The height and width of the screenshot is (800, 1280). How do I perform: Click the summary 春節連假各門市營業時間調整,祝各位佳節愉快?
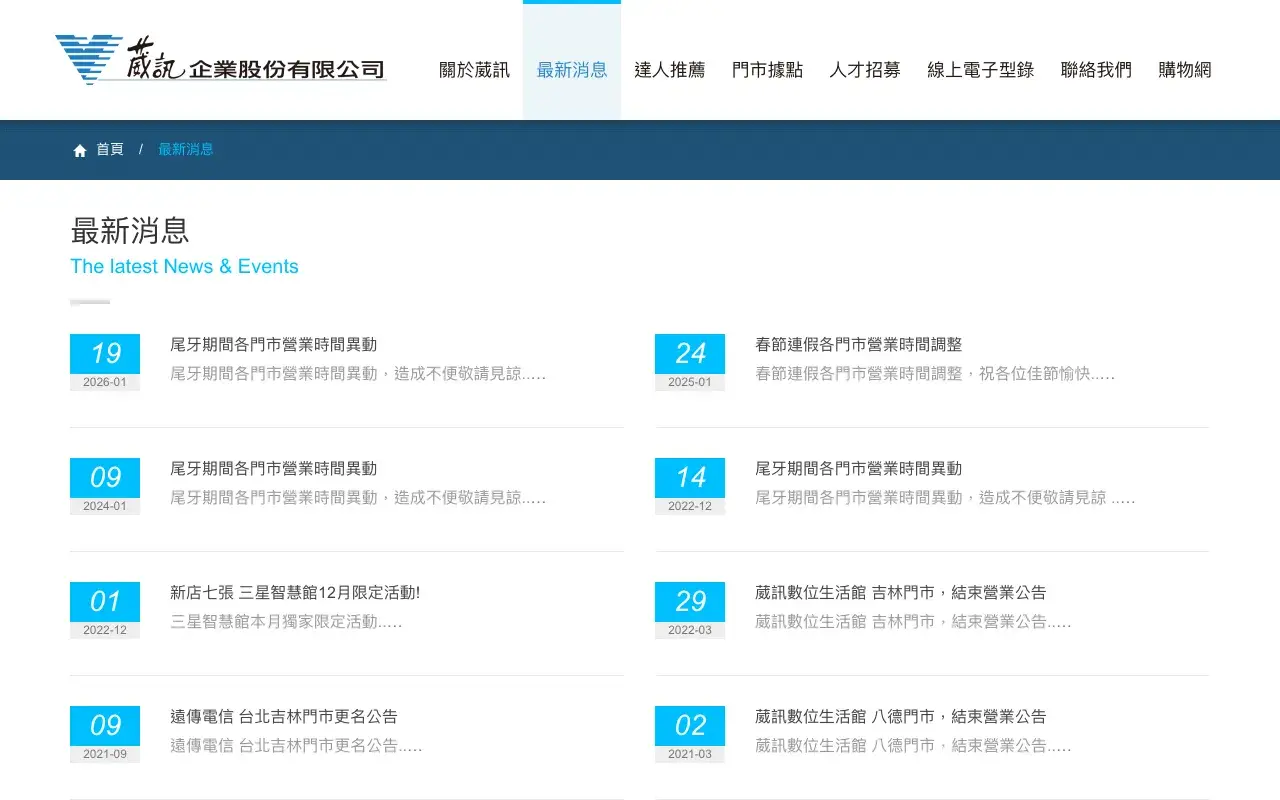pyautogui.click(x=935, y=374)
